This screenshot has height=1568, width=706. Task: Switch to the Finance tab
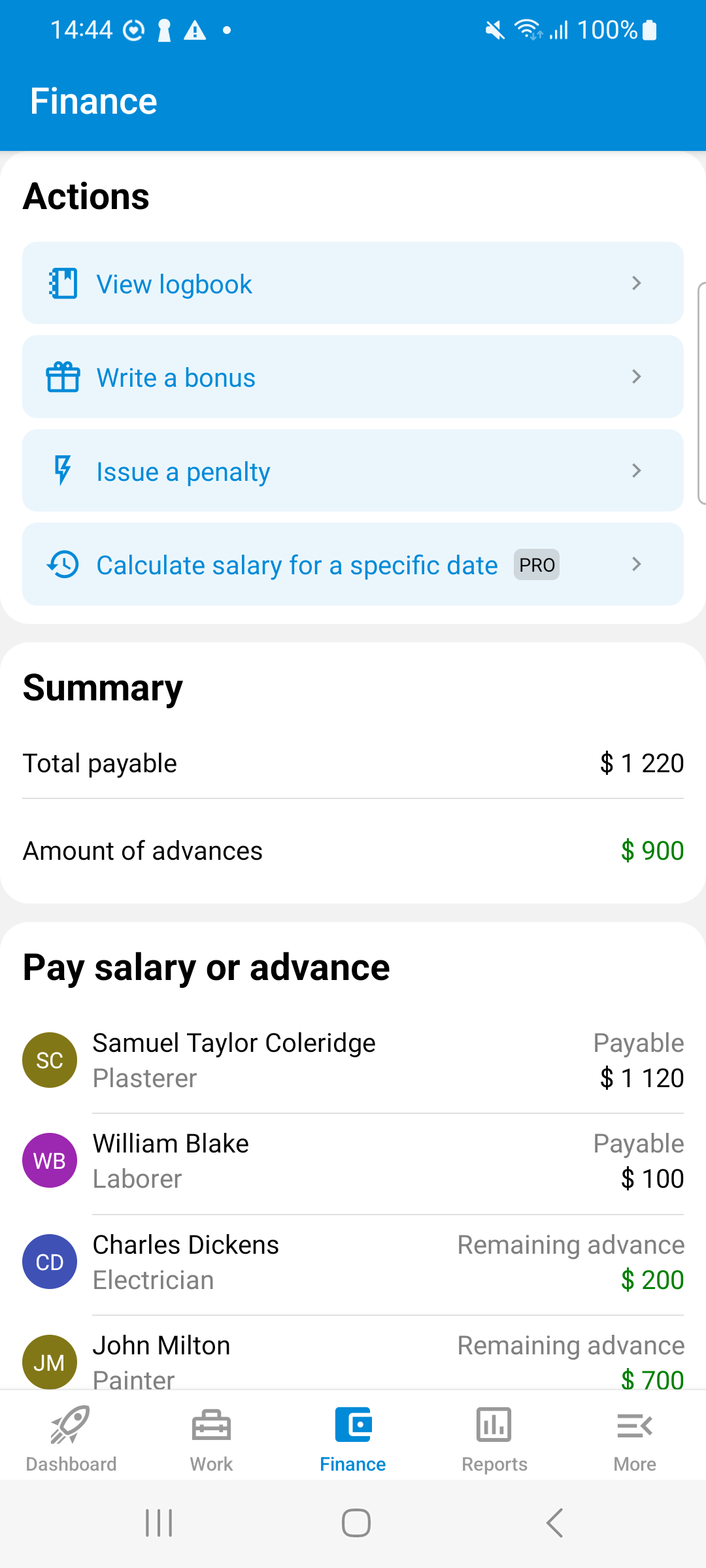pos(353,1437)
